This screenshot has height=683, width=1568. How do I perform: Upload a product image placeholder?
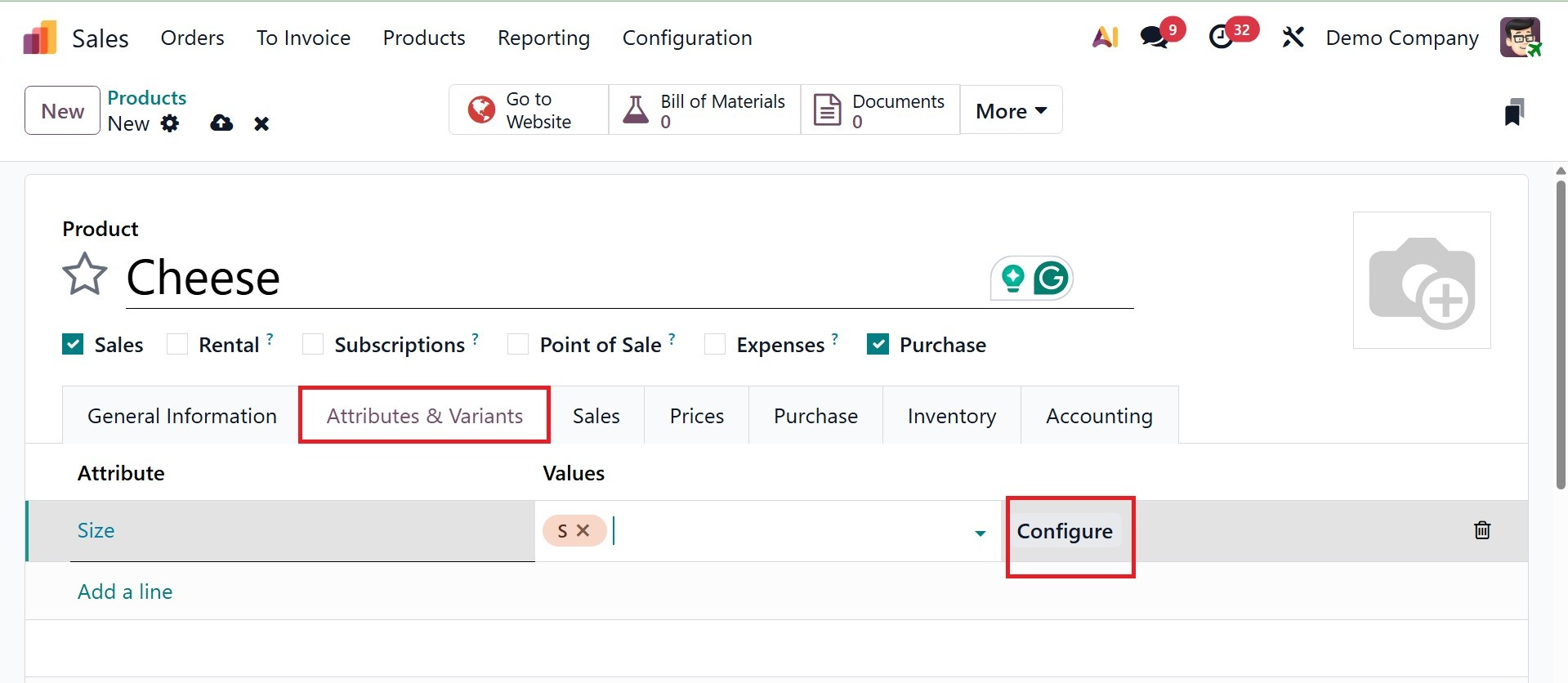click(x=1422, y=280)
